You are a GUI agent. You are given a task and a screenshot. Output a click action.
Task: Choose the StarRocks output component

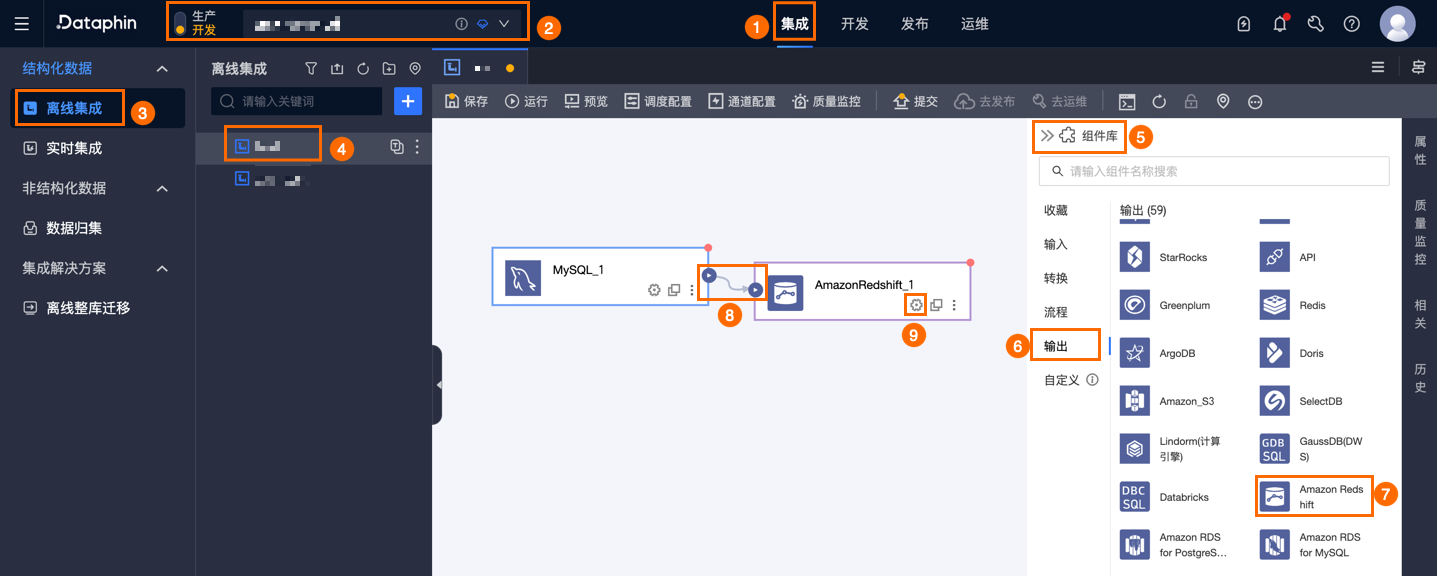point(1165,257)
